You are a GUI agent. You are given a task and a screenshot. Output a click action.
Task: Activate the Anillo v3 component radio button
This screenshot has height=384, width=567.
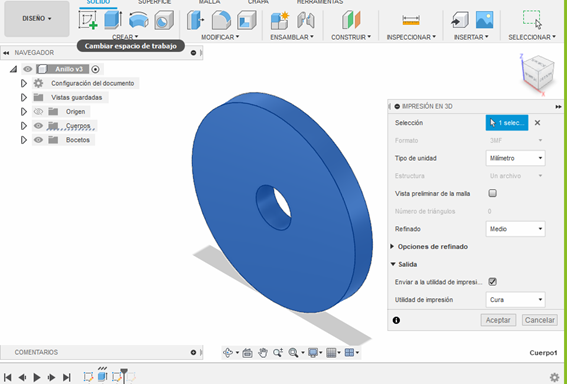pos(95,69)
